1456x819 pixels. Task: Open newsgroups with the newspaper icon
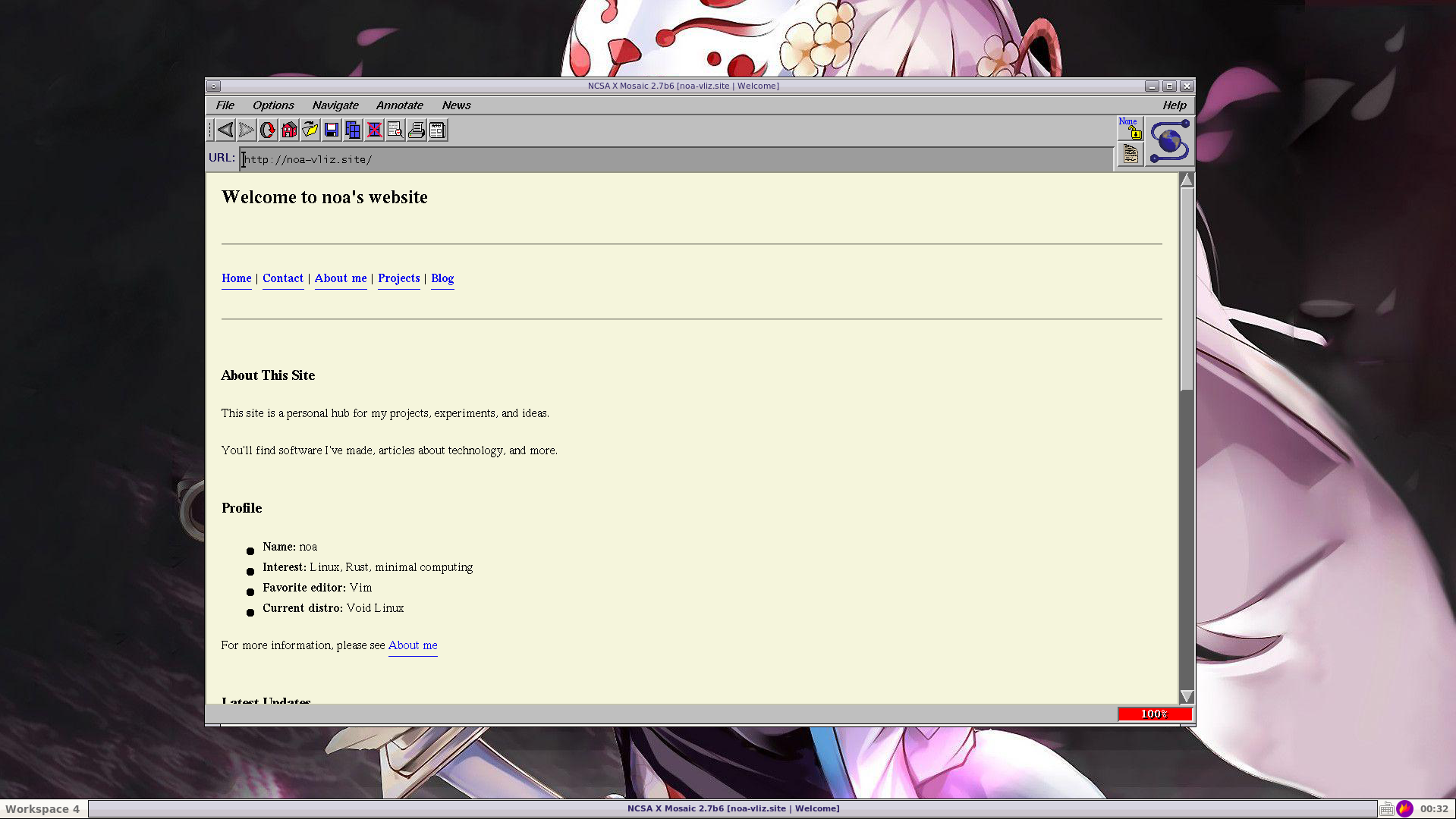pyautogui.click(x=438, y=130)
